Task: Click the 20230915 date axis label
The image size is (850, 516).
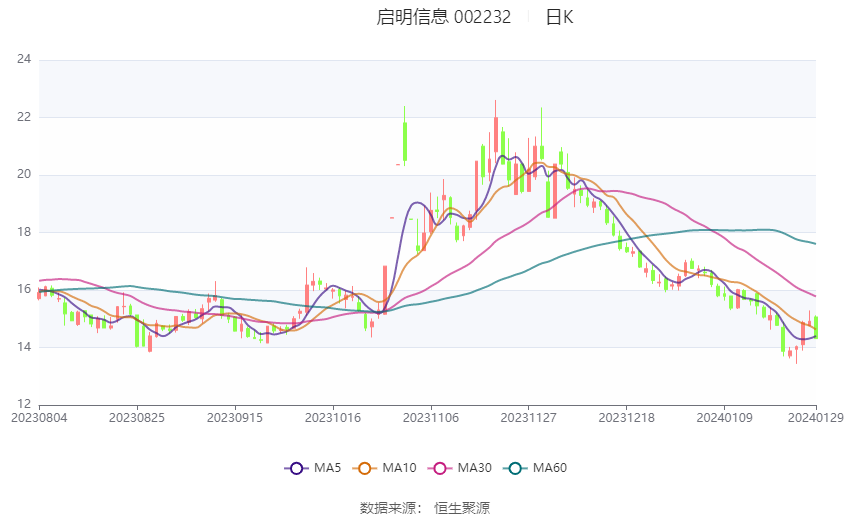Action: click(235, 418)
